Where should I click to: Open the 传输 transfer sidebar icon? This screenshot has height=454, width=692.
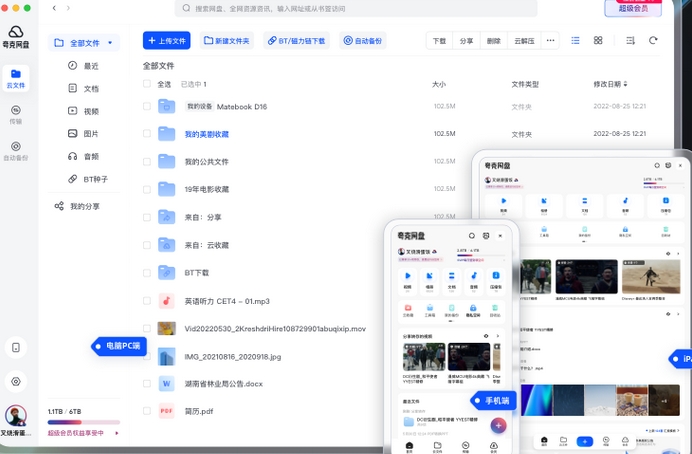point(16,114)
